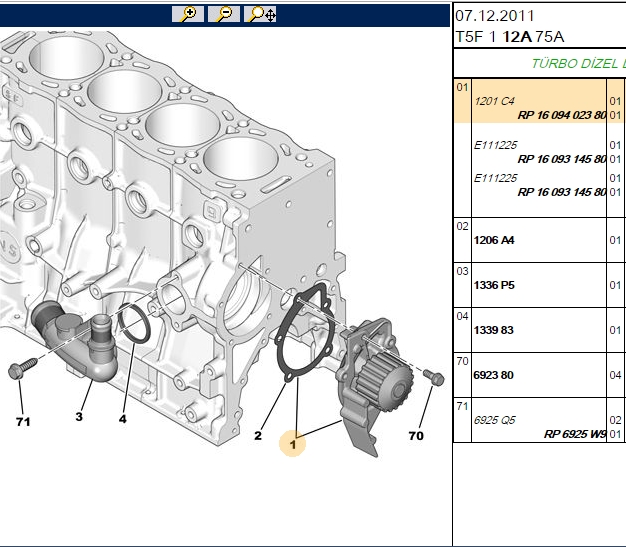626x547 pixels.
Task: Select part callout number 71 in diagram
Action: [23, 422]
